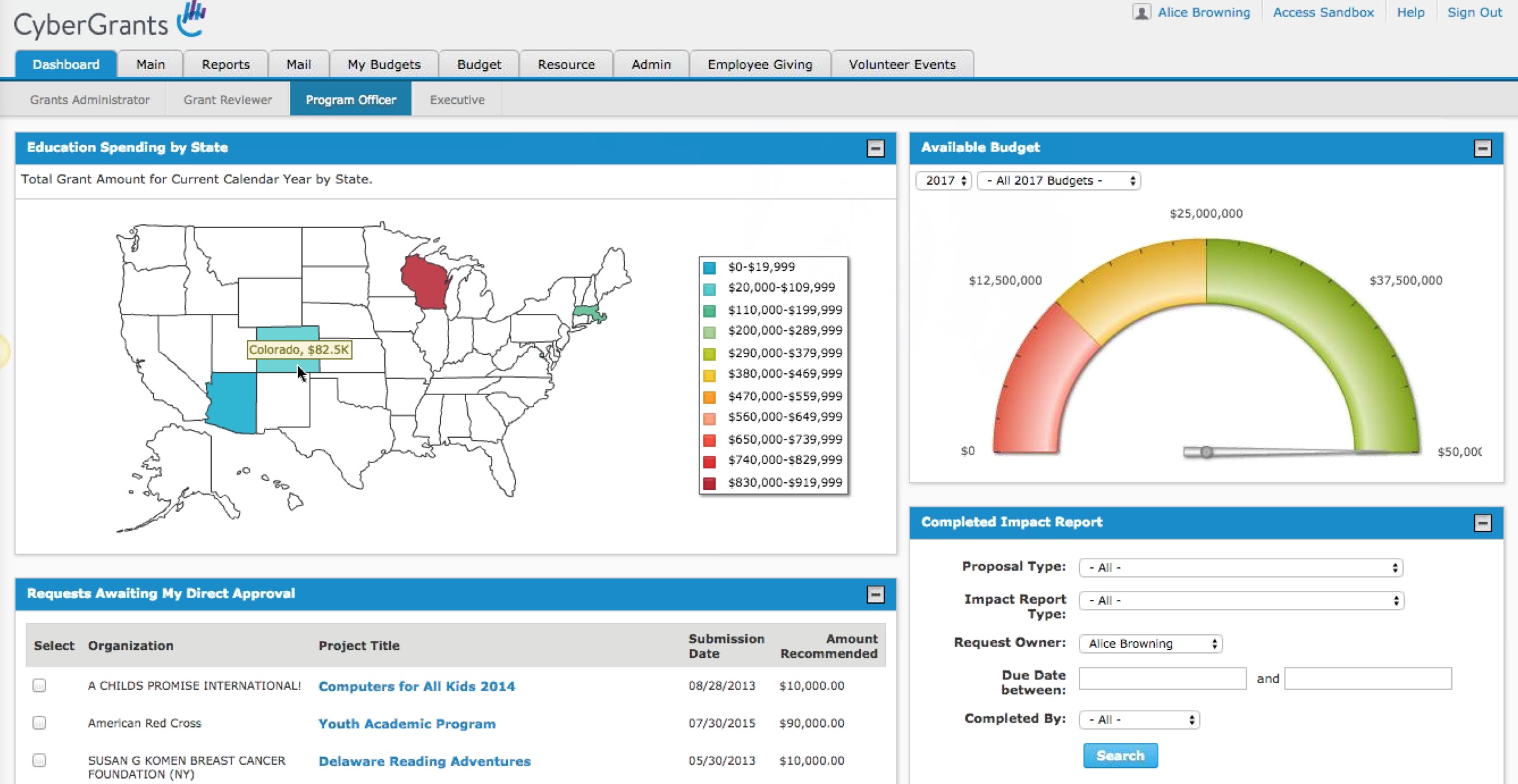
Task: Open the Youth Academic Program link
Action: (407, 723)
